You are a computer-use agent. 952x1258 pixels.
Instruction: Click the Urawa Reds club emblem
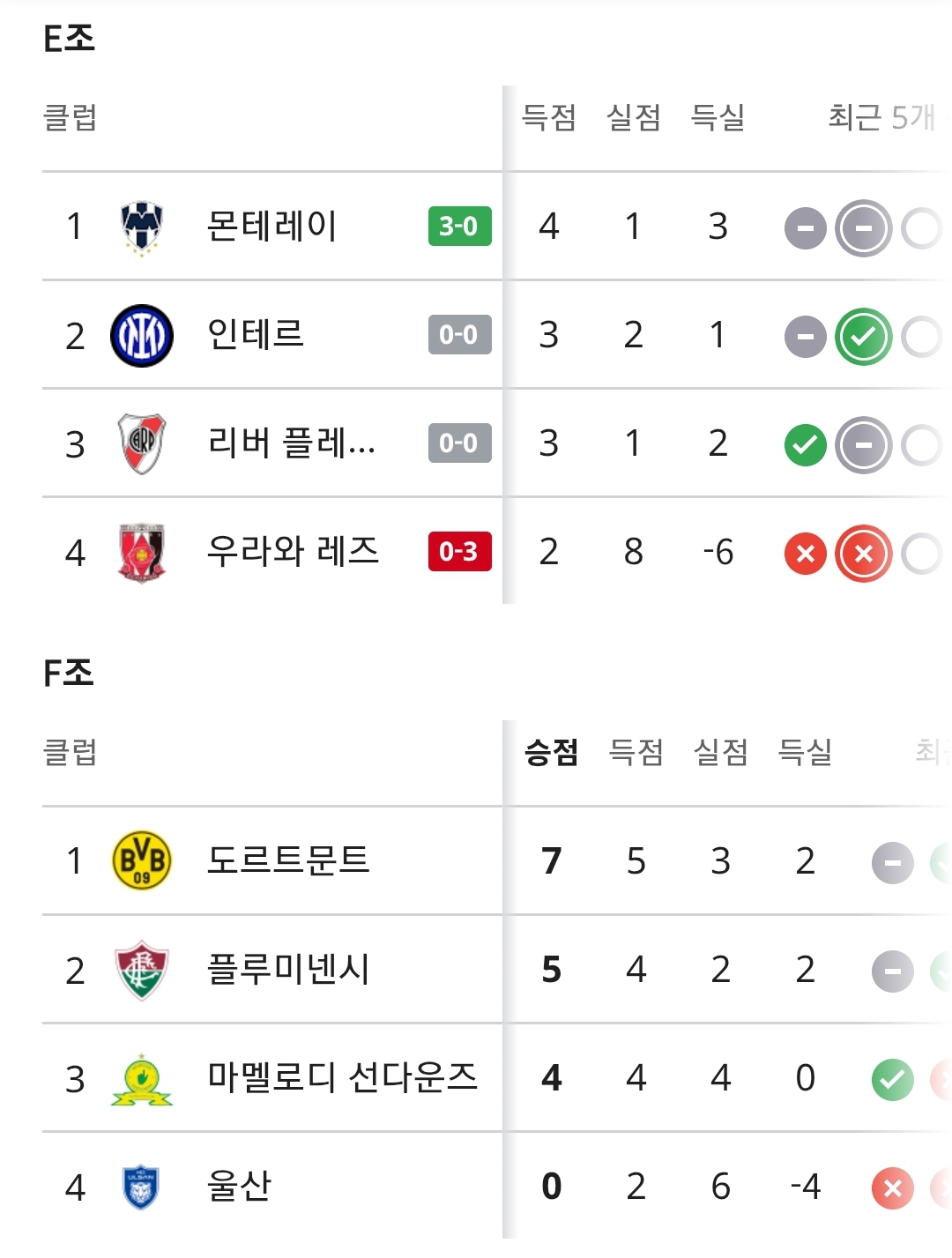point(142,553)
